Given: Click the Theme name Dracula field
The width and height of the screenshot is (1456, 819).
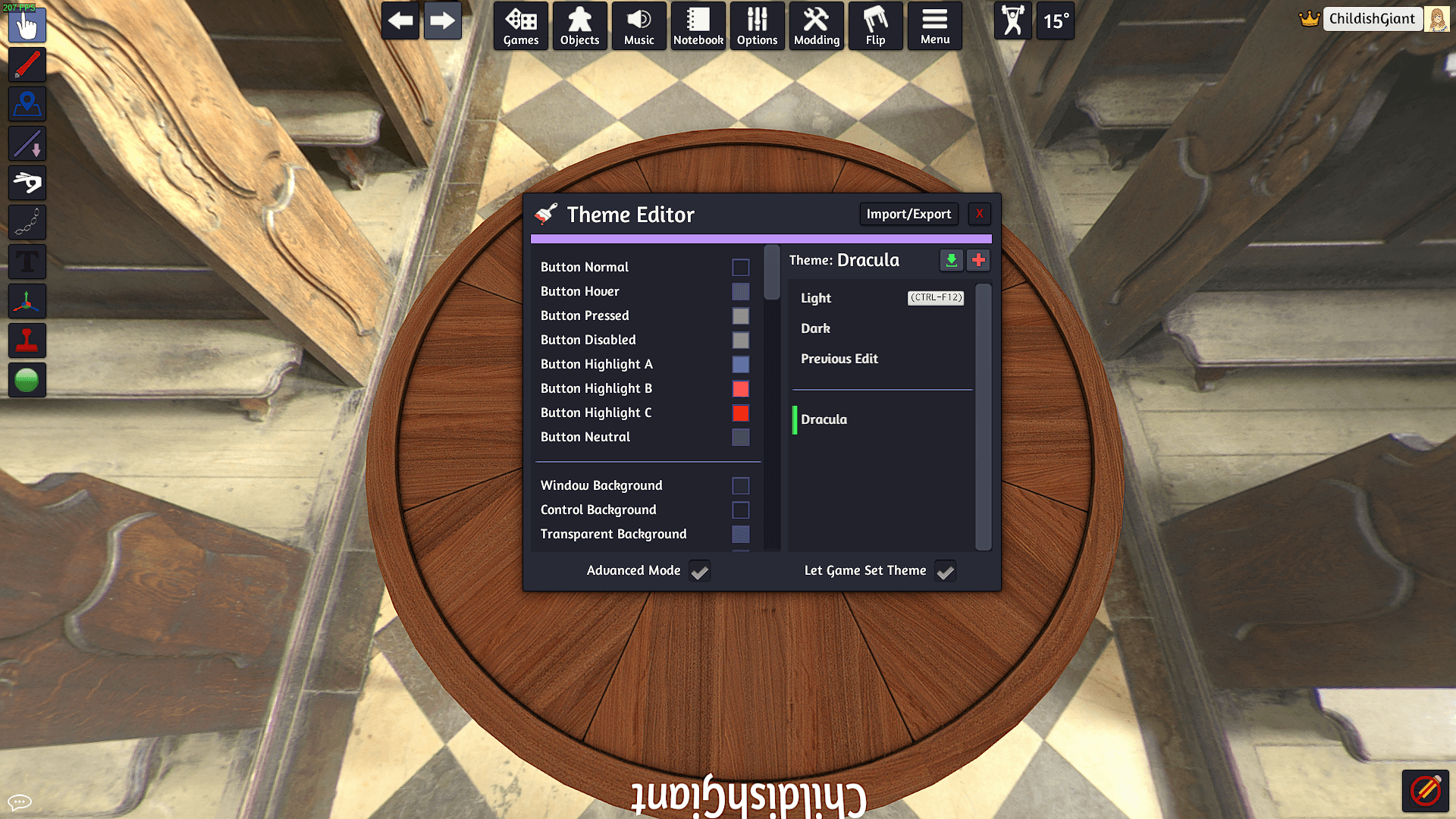Looking at the screenshot, I should tap(868, 260).
